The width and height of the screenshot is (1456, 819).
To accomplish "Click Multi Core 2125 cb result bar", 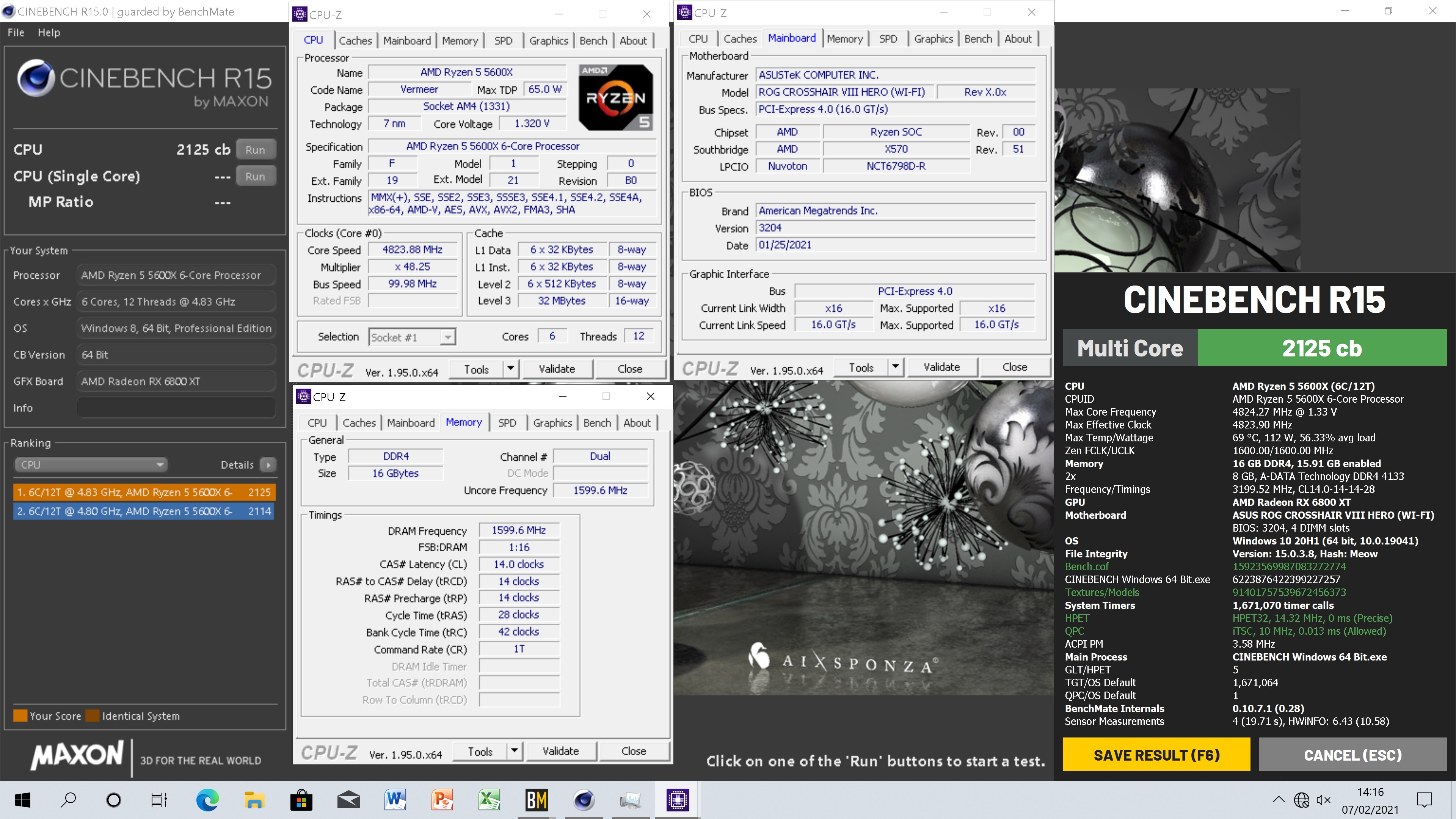I will (x=1254, y=348).
